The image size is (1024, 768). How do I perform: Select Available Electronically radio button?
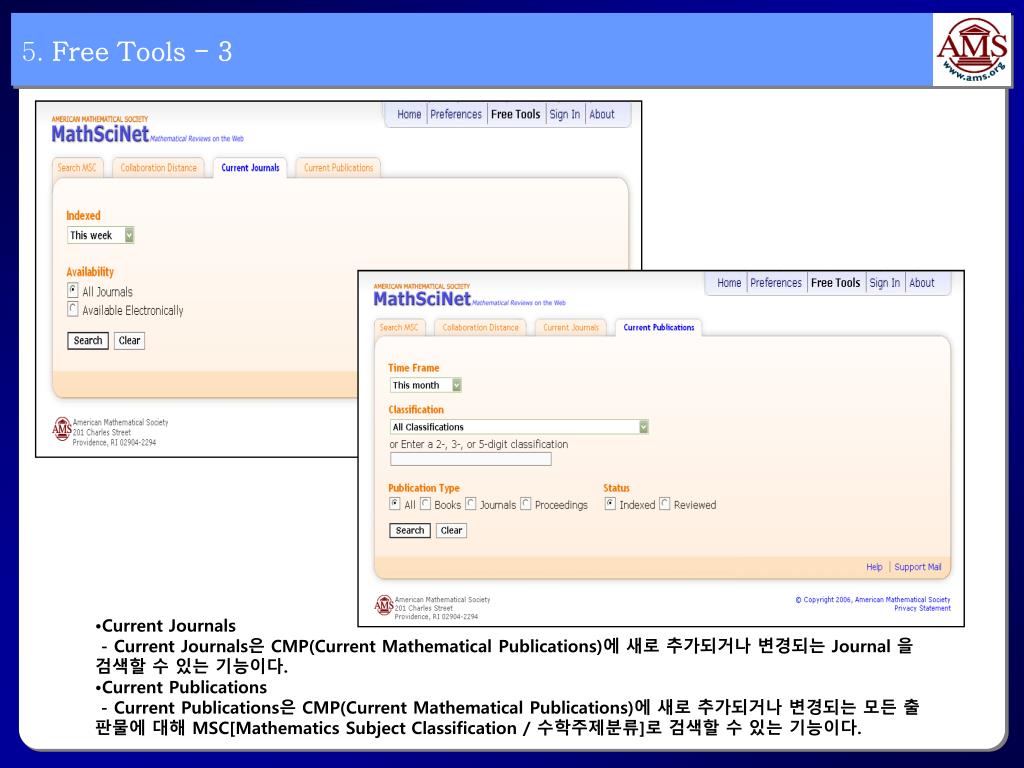coord(72,309)
